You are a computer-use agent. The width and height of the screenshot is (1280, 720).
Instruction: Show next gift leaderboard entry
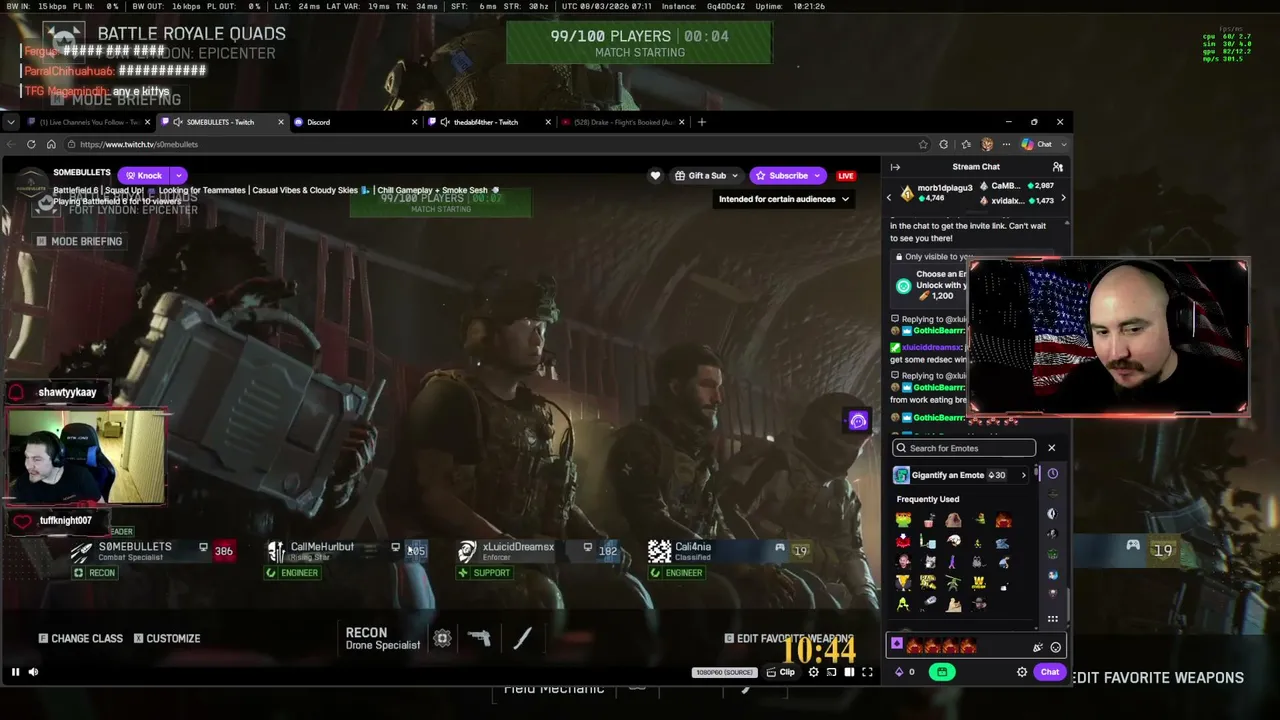[x=1062, y=198]
